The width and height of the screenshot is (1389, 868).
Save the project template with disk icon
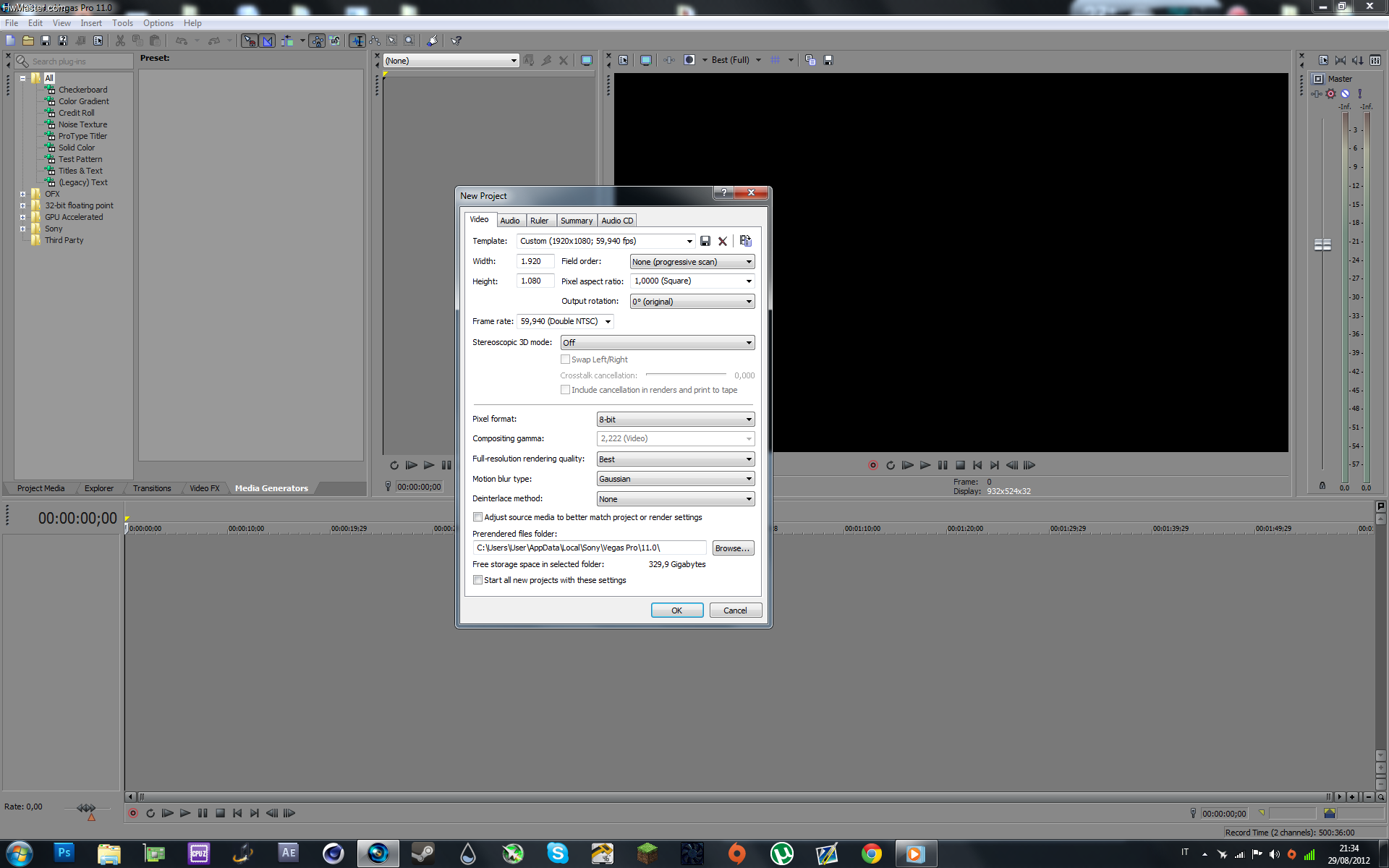point(705,241)
